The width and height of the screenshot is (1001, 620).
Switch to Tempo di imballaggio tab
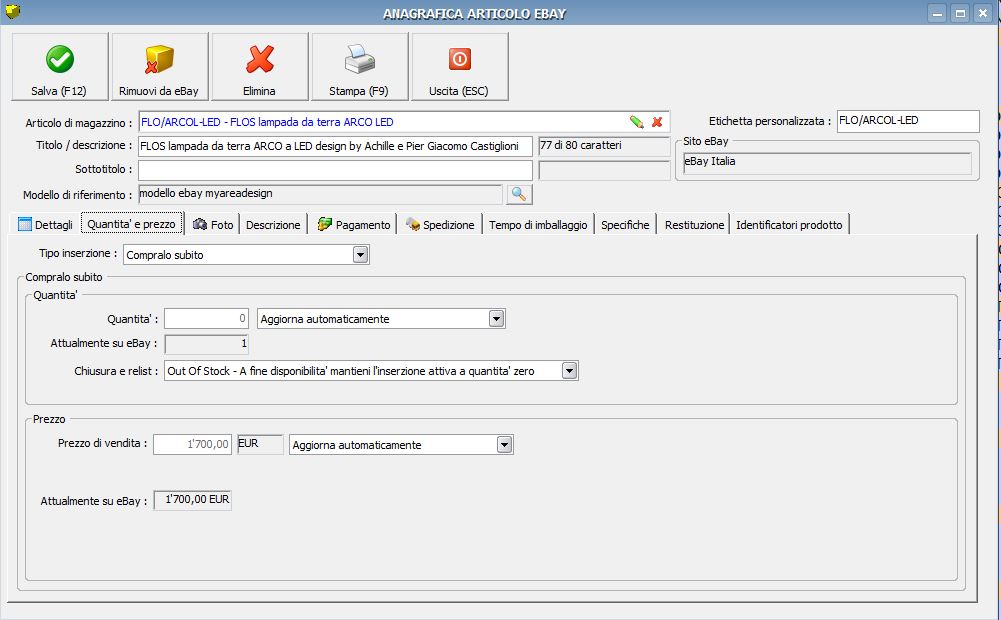(x=538, y=225)
